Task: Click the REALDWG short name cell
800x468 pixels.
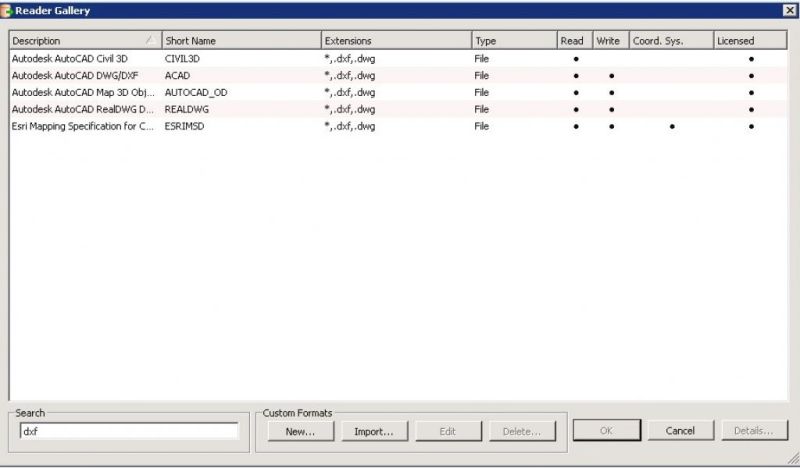Action: tap(187, 109)
